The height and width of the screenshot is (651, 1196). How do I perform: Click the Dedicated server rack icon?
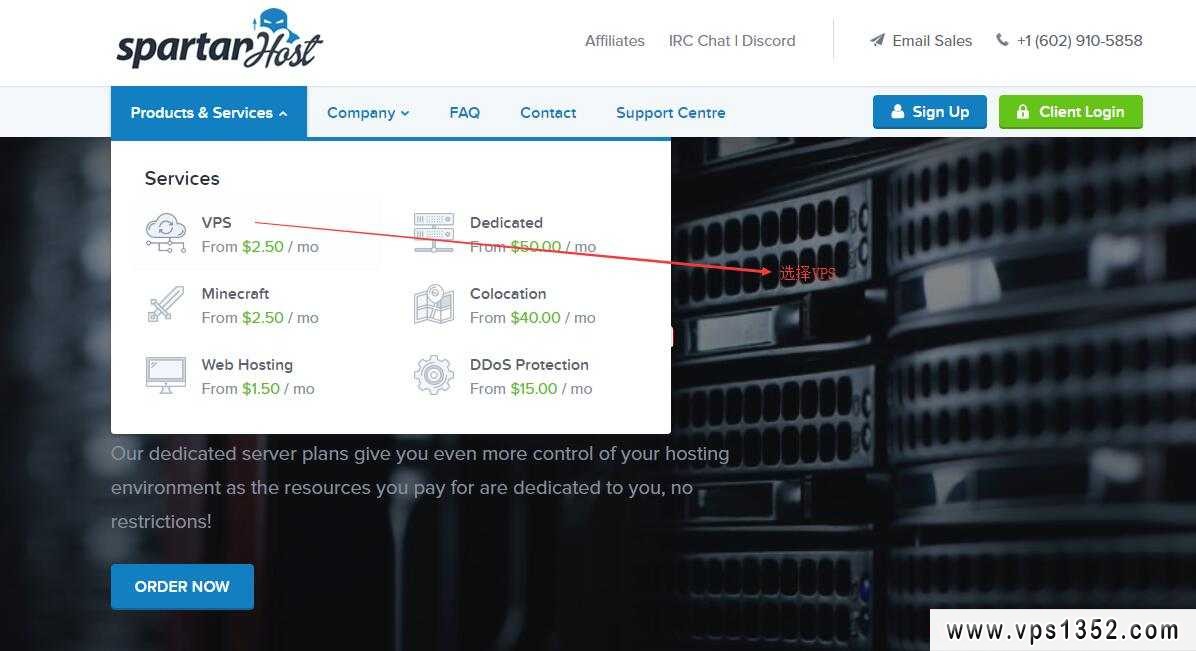[433, 232]
